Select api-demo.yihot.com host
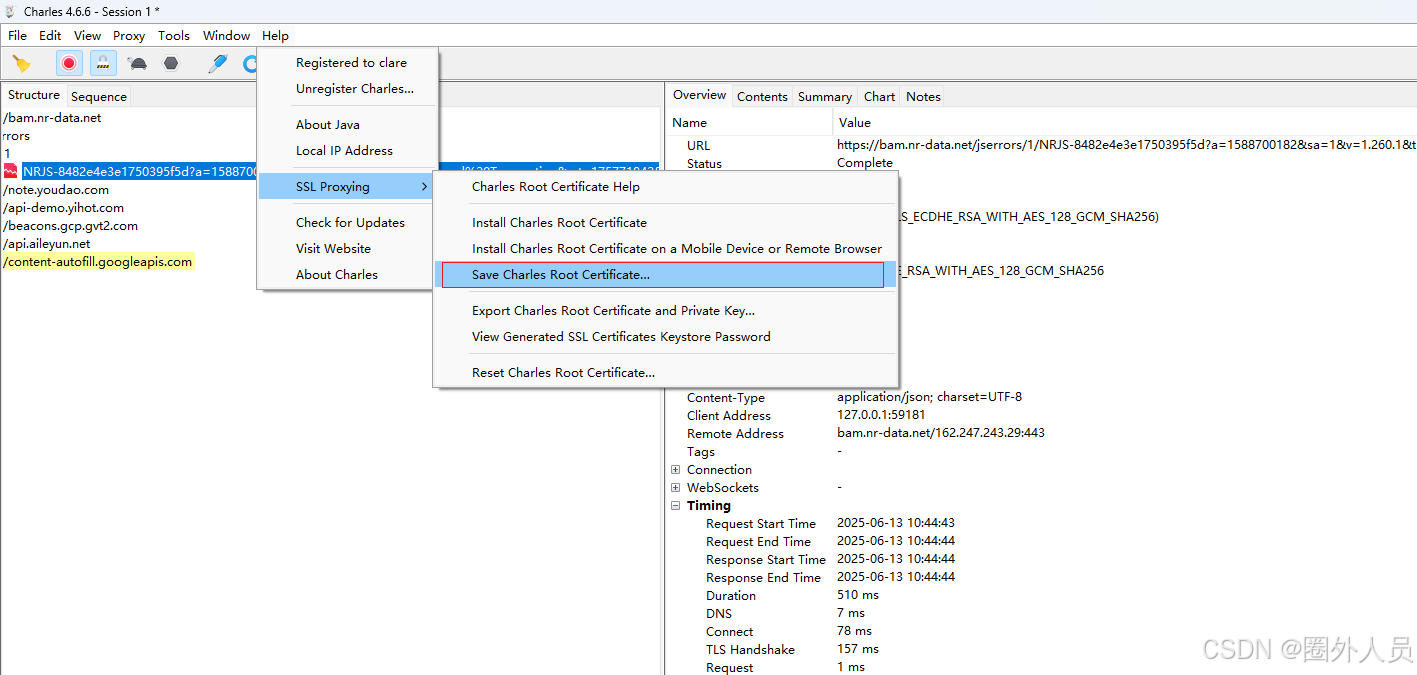The image size is (1417, 675). pos(63,207)
